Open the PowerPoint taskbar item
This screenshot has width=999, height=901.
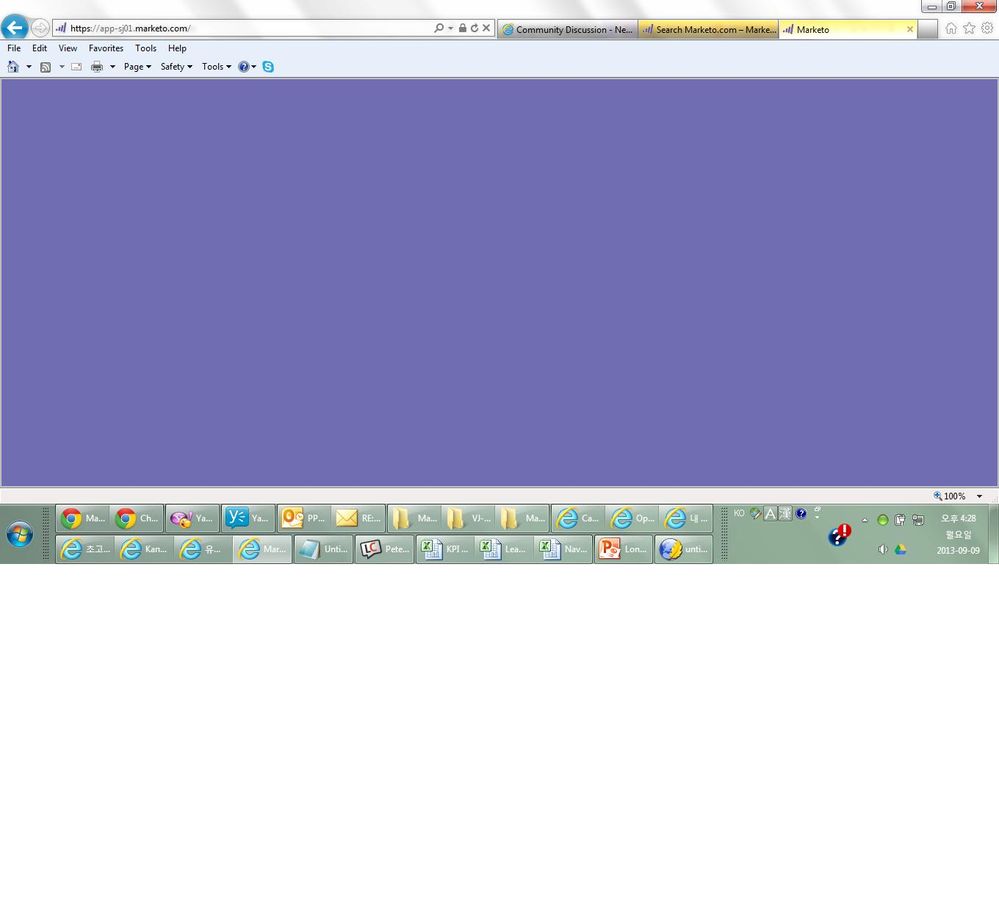623,549
